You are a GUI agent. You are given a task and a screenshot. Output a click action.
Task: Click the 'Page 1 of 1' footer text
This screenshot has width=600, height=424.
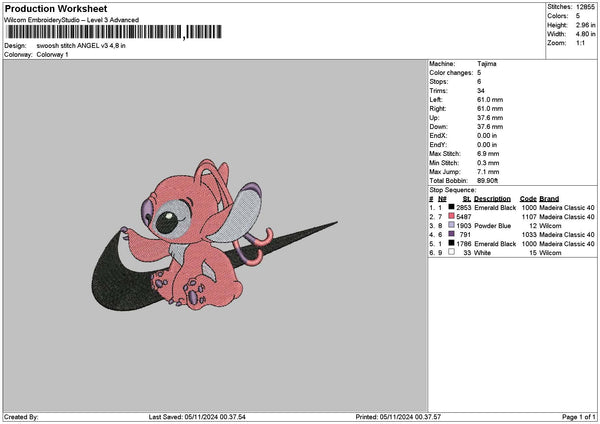pyautogui.click(x=579, y=417)
